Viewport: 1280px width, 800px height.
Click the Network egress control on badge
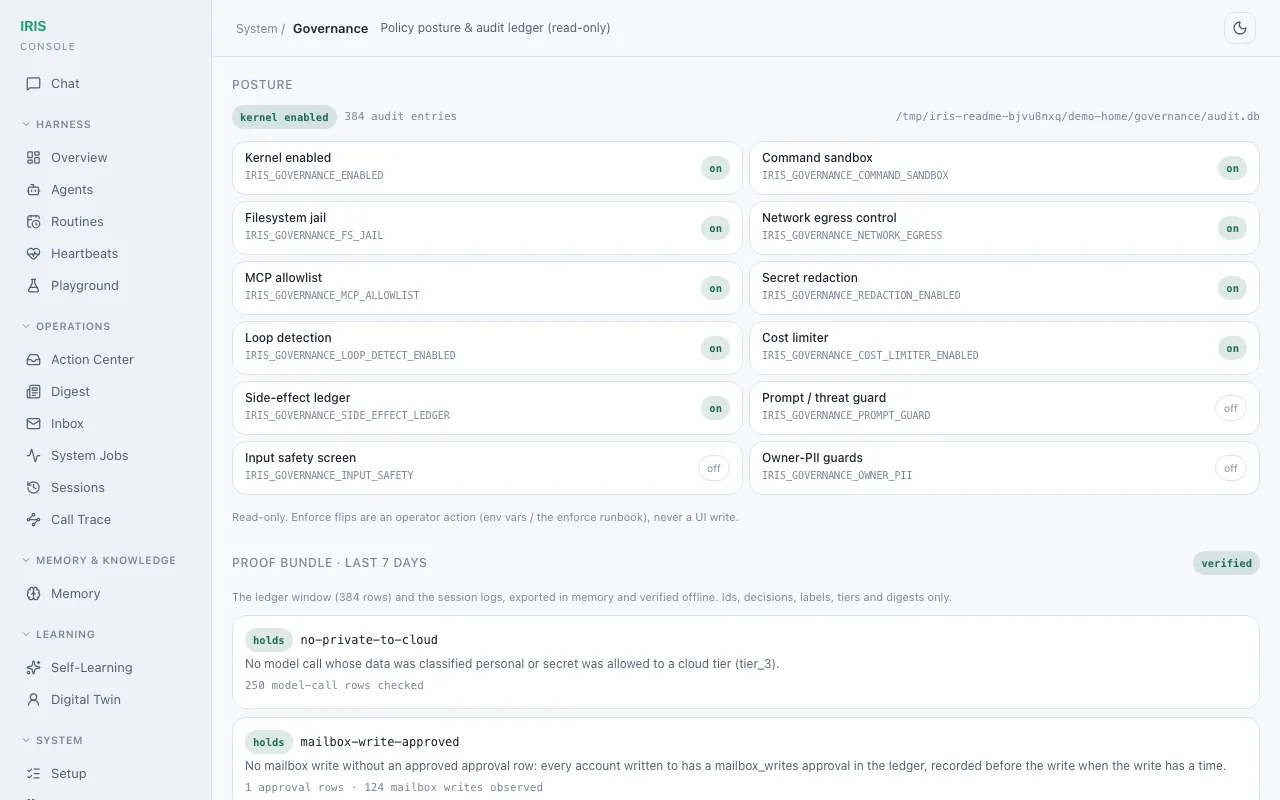pos(1232,228)
